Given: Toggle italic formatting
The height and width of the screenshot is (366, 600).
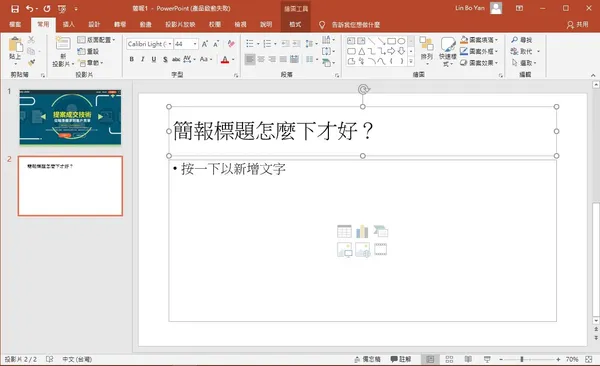Looking at the screenshot, I should [x=143, y=59].
